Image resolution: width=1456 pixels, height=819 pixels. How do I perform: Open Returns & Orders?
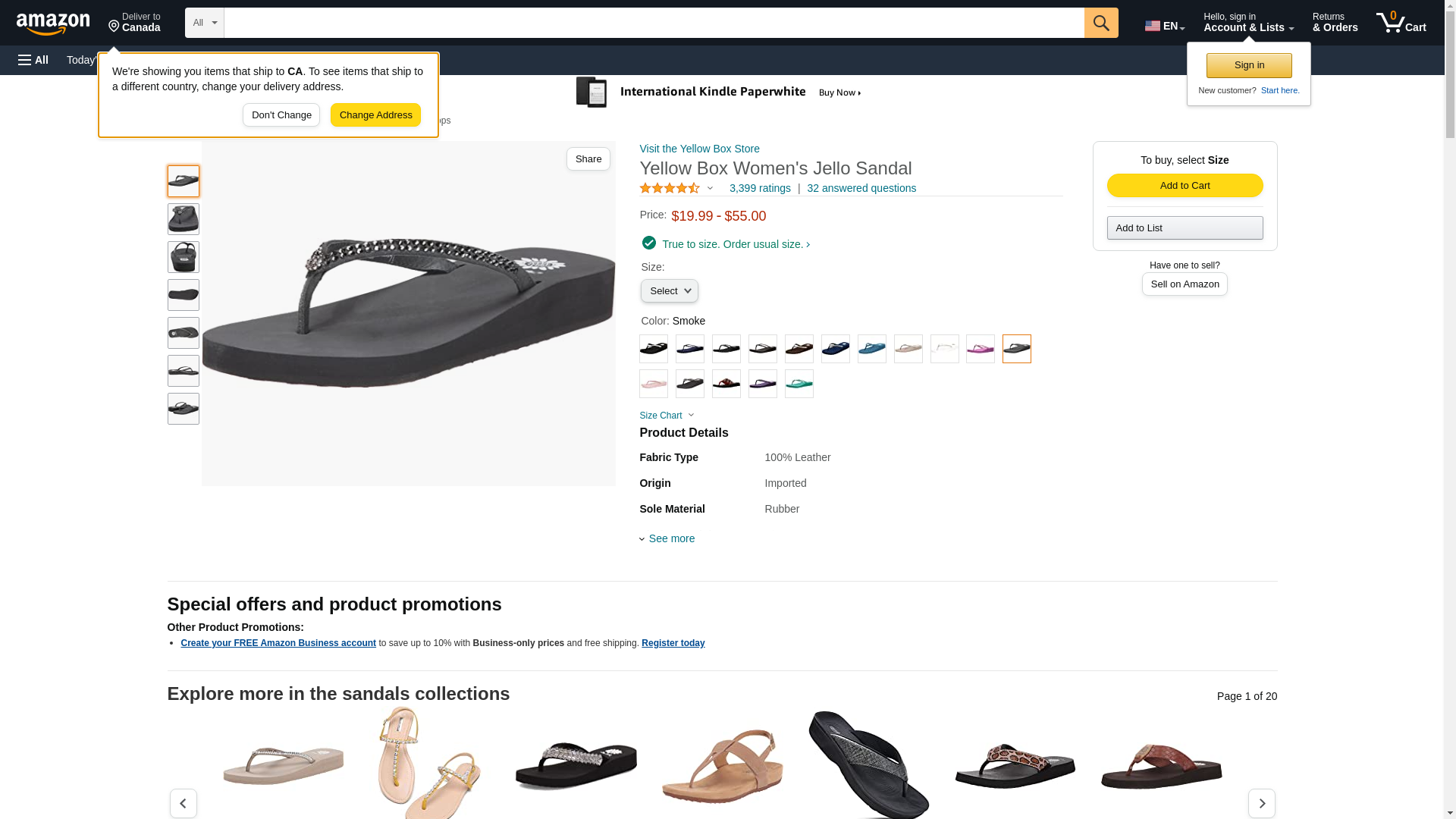pyautogui.click(x=1335, y=23)
